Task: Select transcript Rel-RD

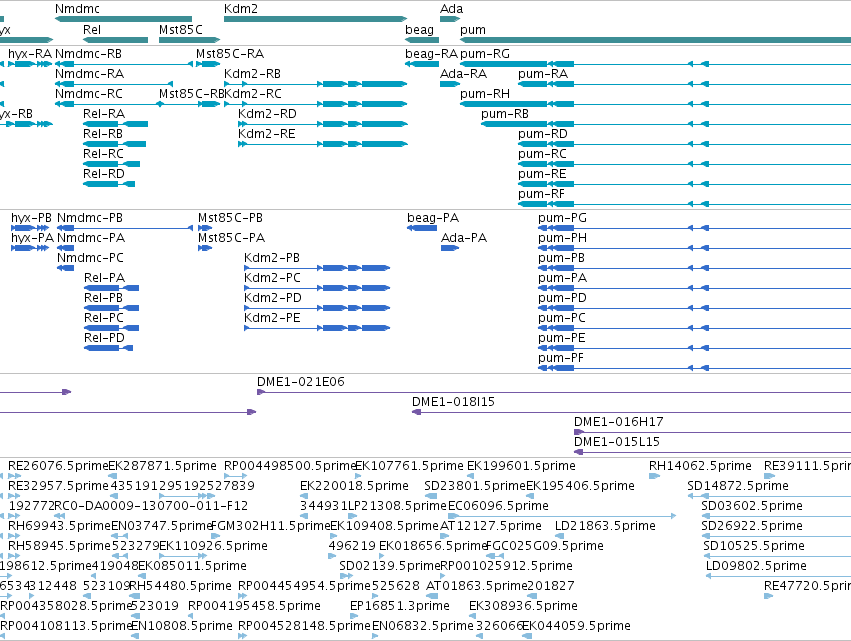Action: (x=109, y=185)
